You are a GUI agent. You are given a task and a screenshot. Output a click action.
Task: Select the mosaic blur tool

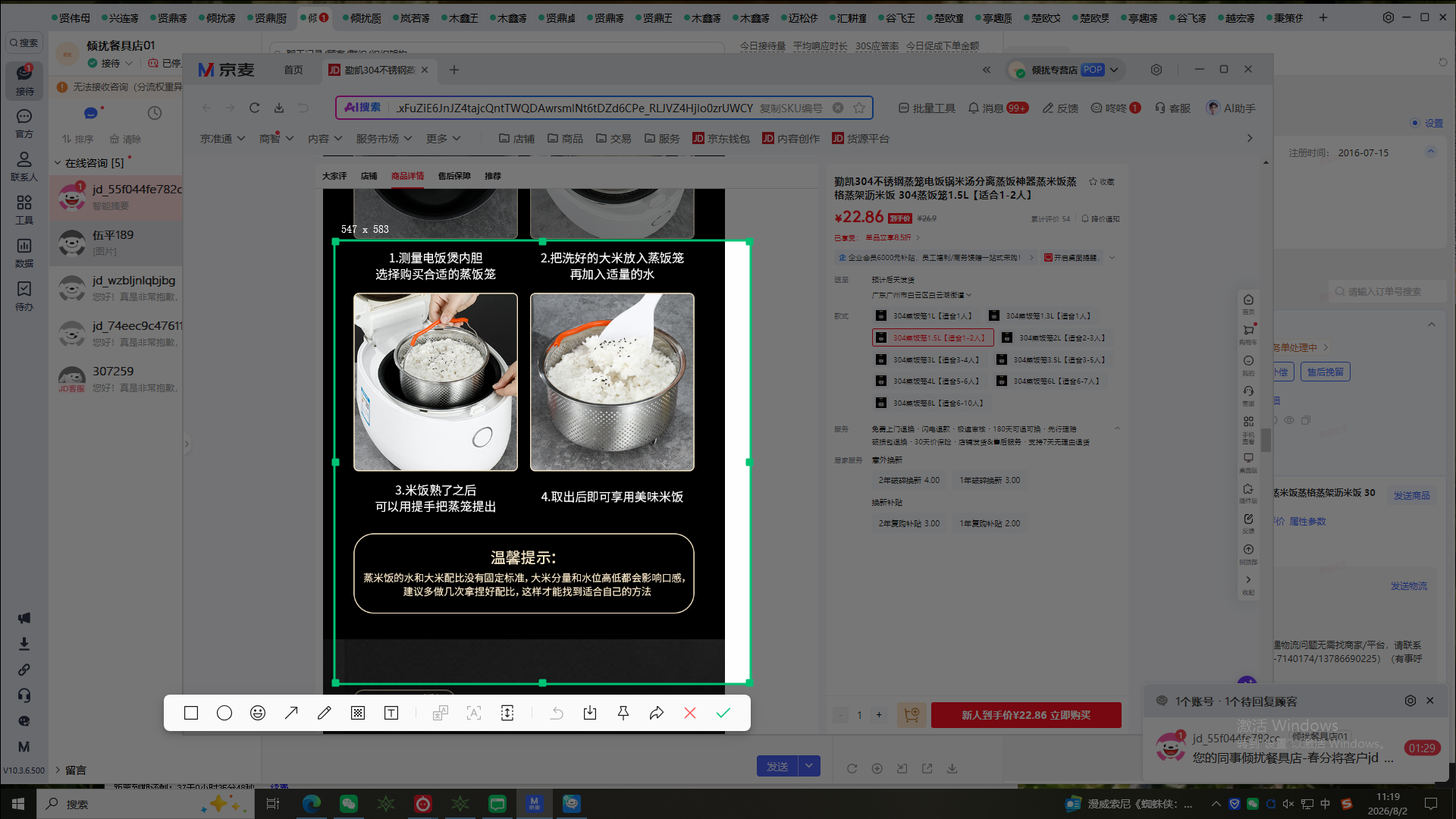click(358, 713)
